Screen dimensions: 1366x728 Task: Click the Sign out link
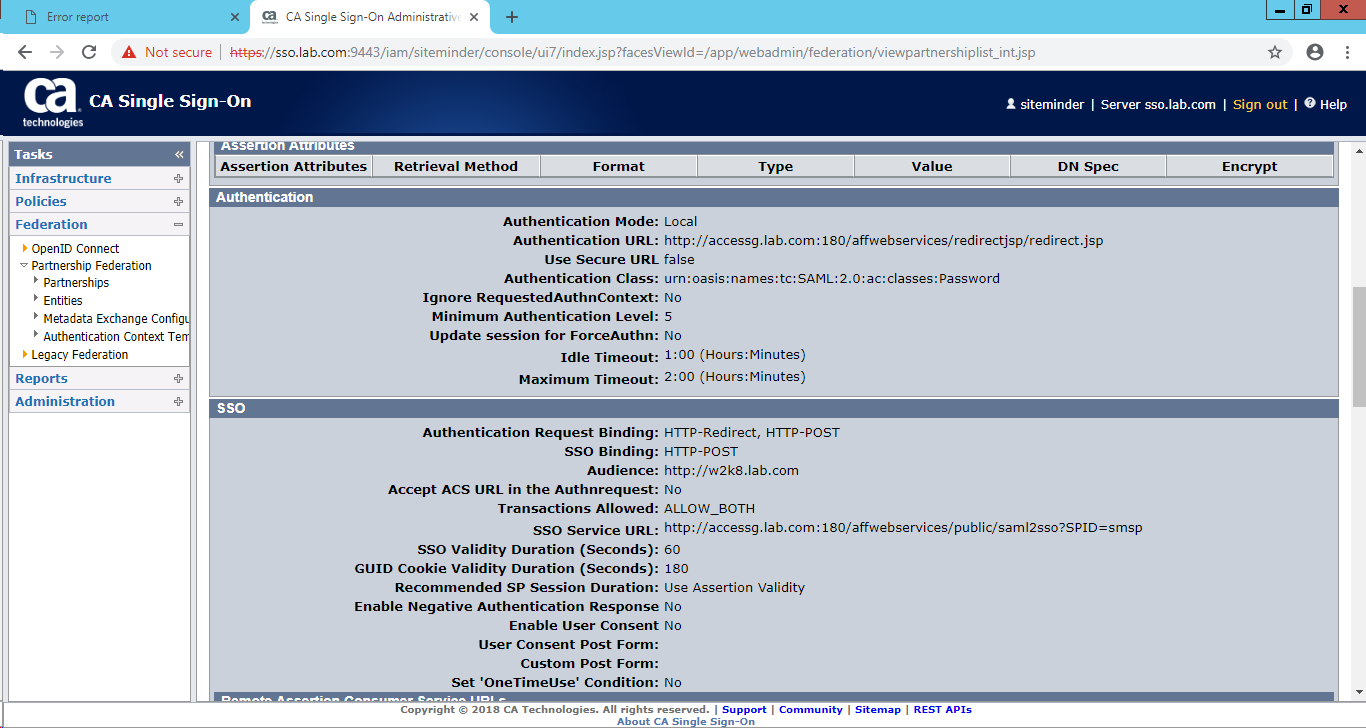click(x=1260, y=104)
